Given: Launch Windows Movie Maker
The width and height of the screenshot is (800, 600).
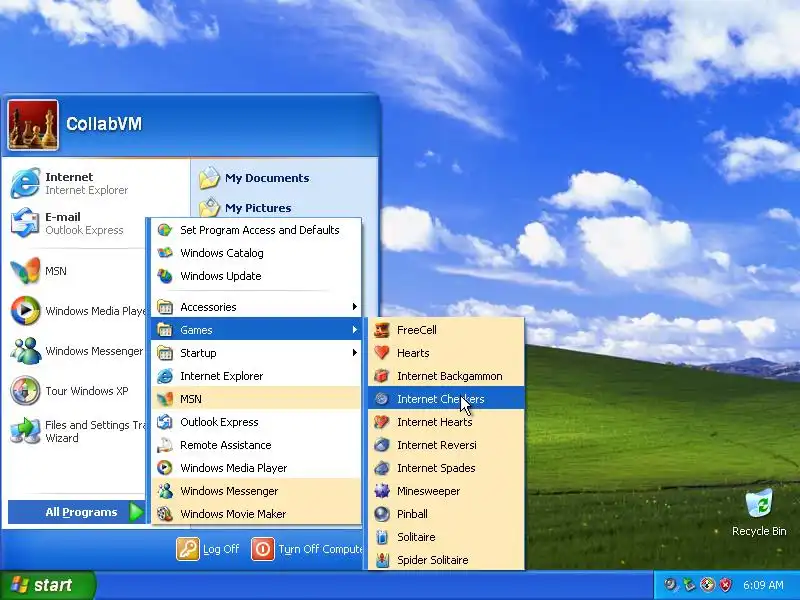Looking at the screenshot, I should coord(256,514).
